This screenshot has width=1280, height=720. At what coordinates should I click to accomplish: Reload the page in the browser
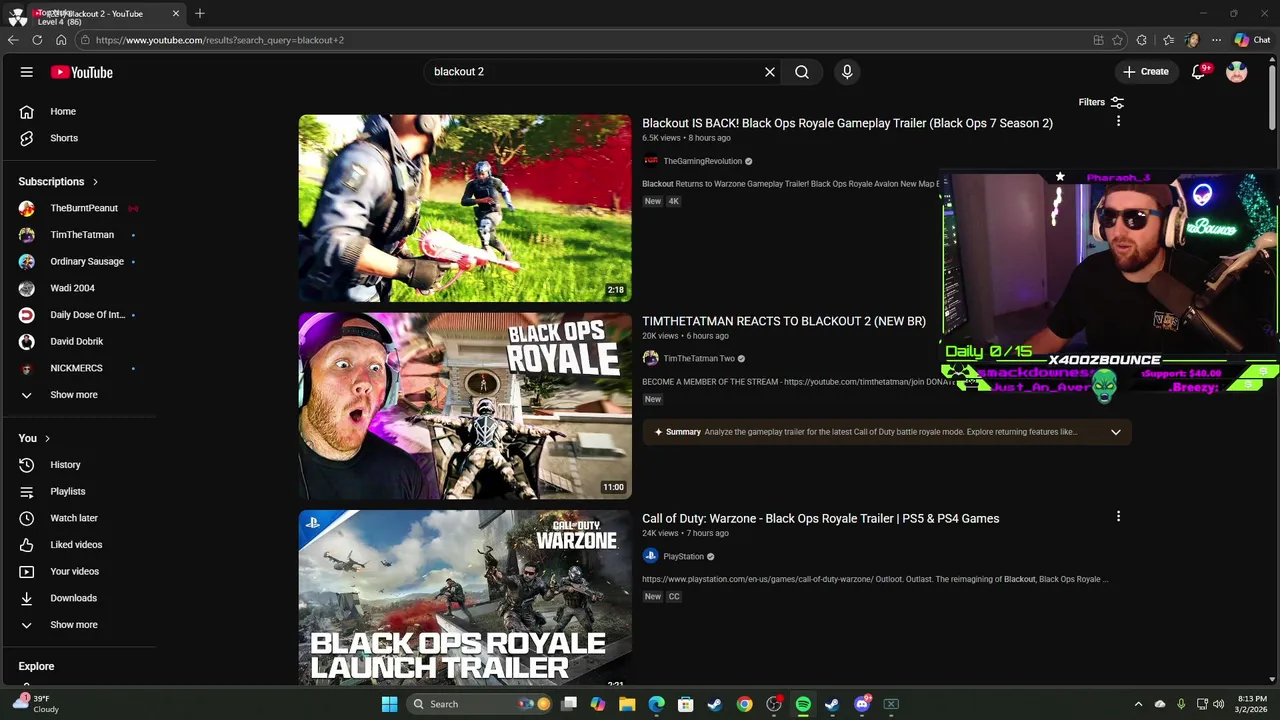(37, 40)
